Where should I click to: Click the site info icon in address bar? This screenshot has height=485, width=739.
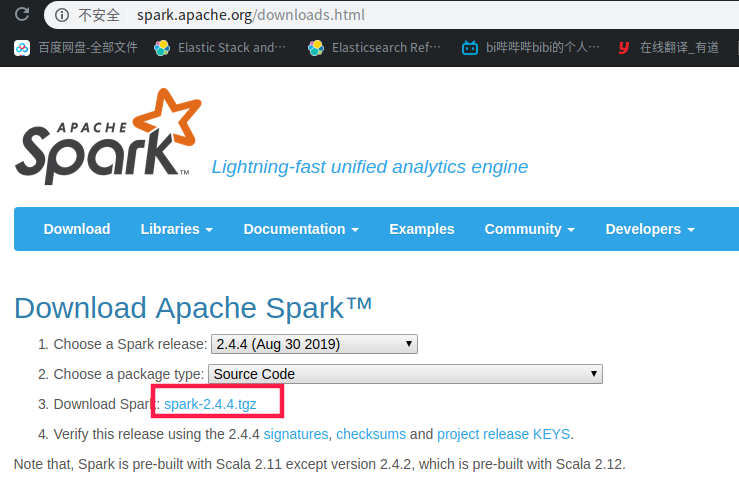tap(62, 15)
